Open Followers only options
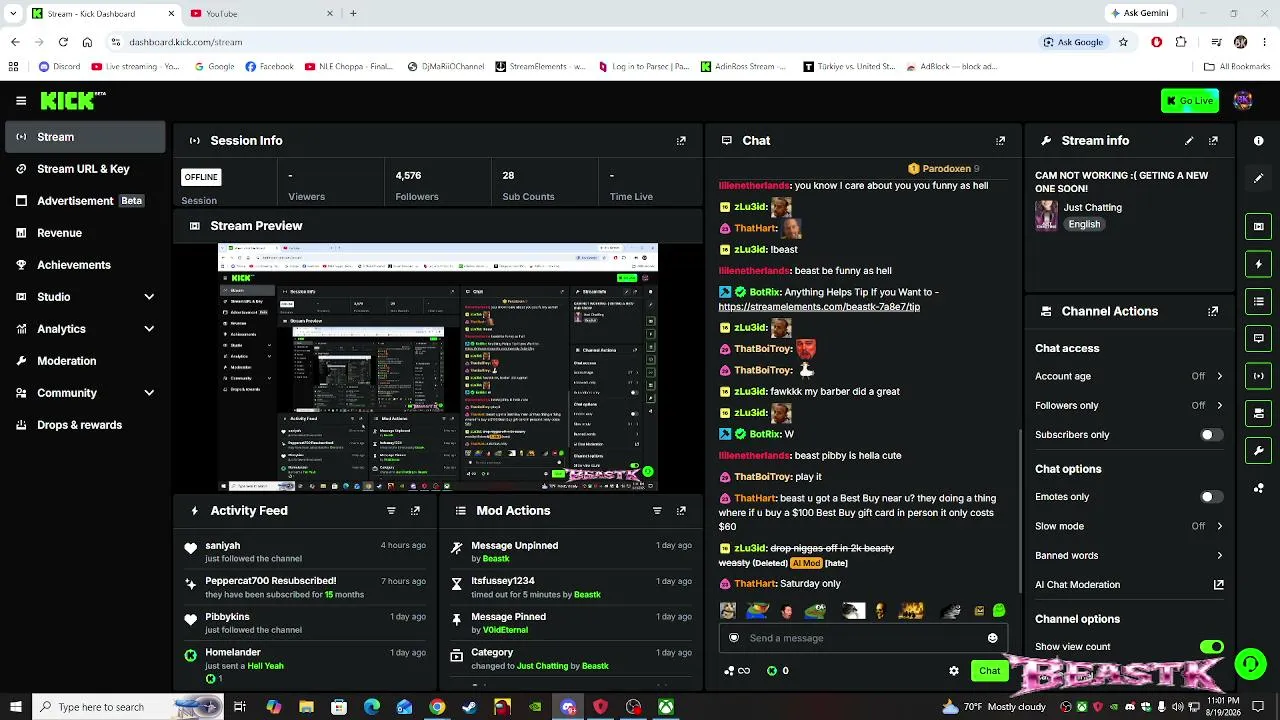The image size is (1280, 720). (1129, 406)
